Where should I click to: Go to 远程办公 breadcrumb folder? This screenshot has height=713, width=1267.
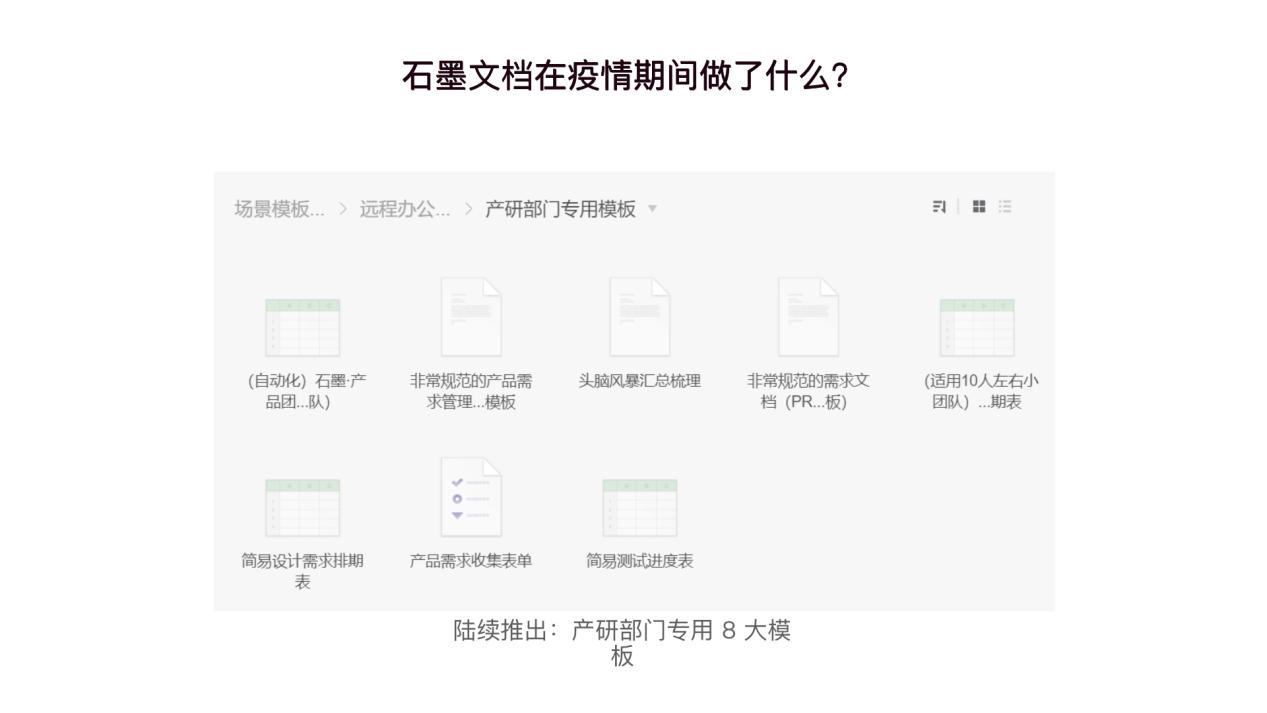click(x=405, y=209)
